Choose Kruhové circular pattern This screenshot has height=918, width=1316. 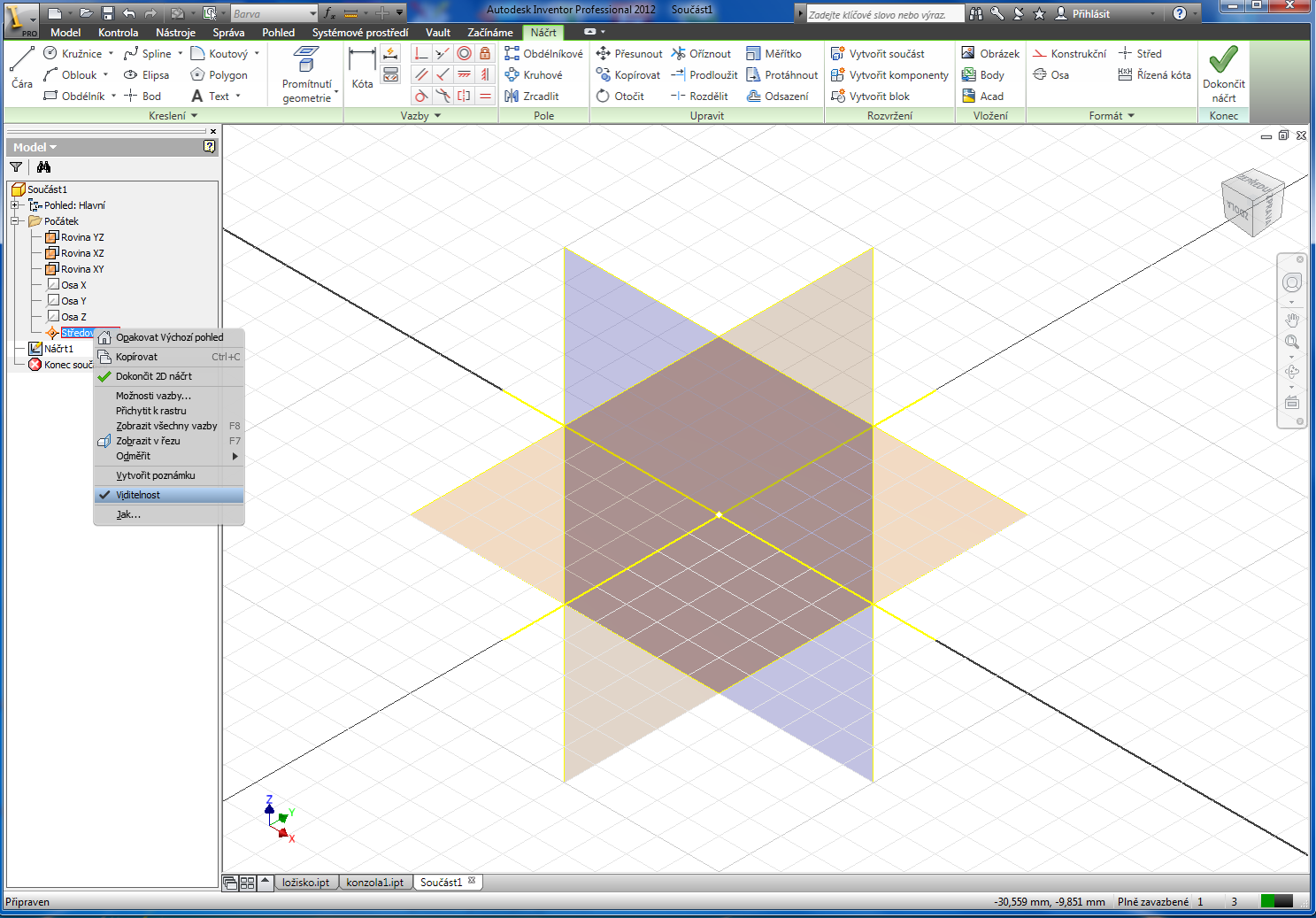click(x=534, y=75)
